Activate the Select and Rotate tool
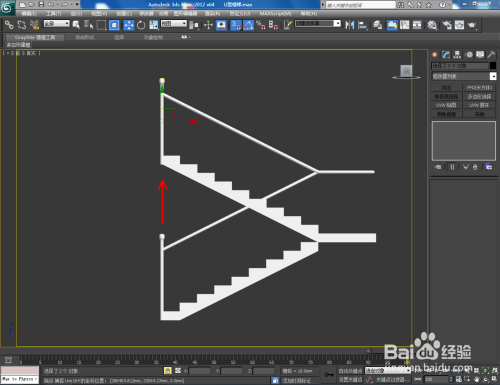The height and width of the screenshot is (385, 500). [x=141, y=25]
